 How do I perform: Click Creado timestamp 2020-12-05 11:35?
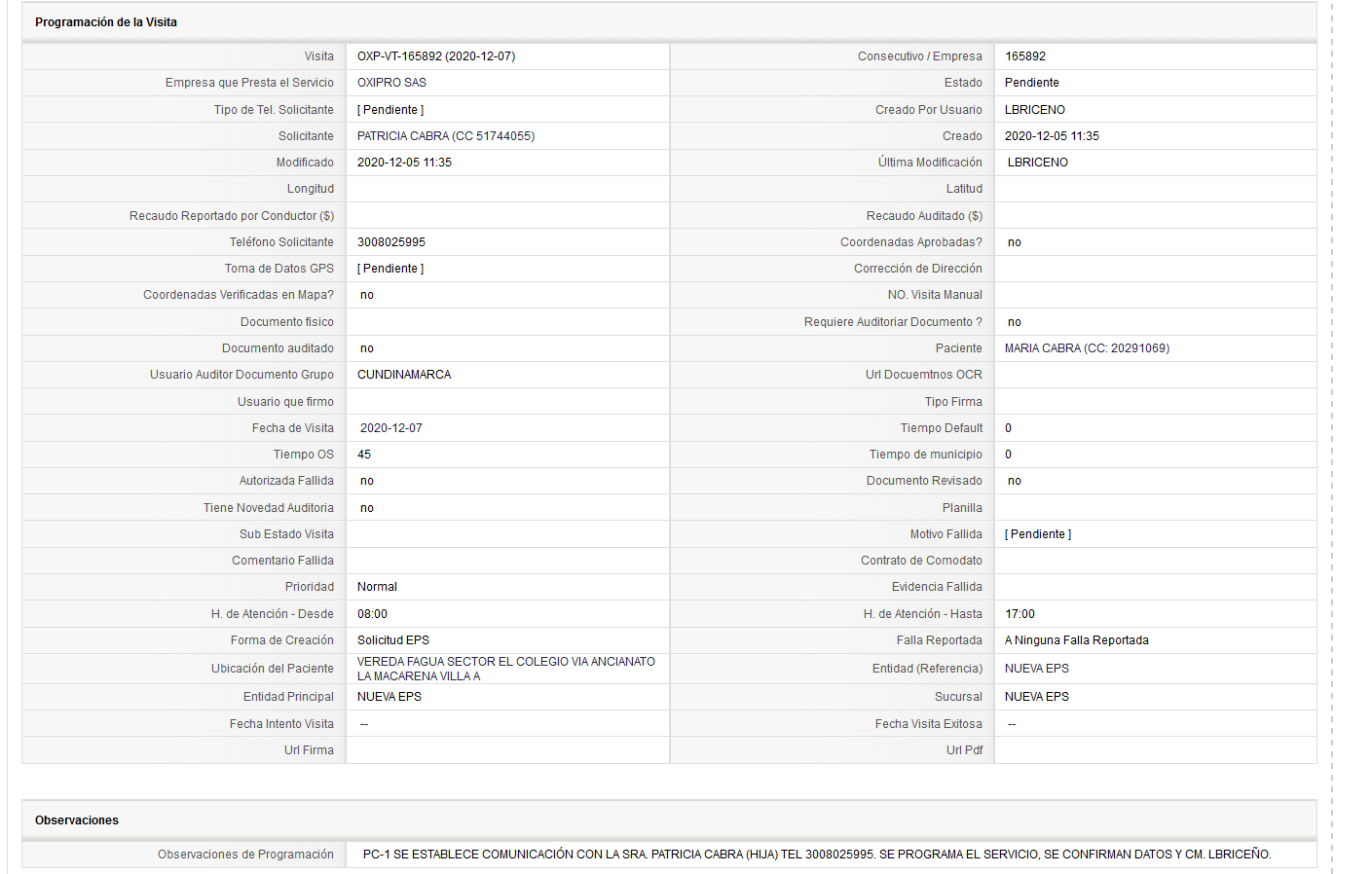click(x=1052, y=136)
